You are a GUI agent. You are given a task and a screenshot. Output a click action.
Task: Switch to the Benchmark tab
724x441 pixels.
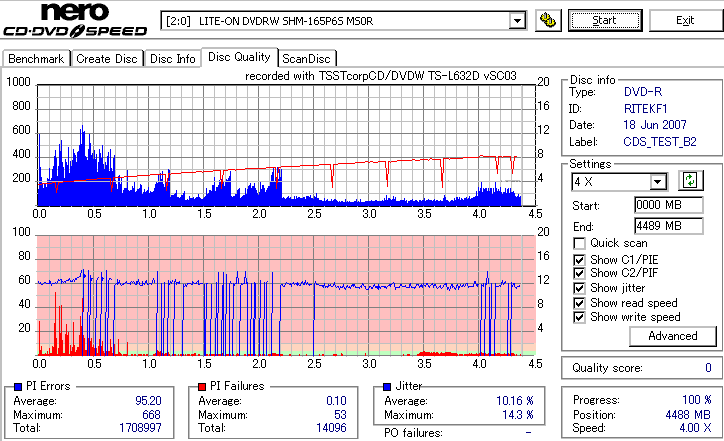pos(36,59)
